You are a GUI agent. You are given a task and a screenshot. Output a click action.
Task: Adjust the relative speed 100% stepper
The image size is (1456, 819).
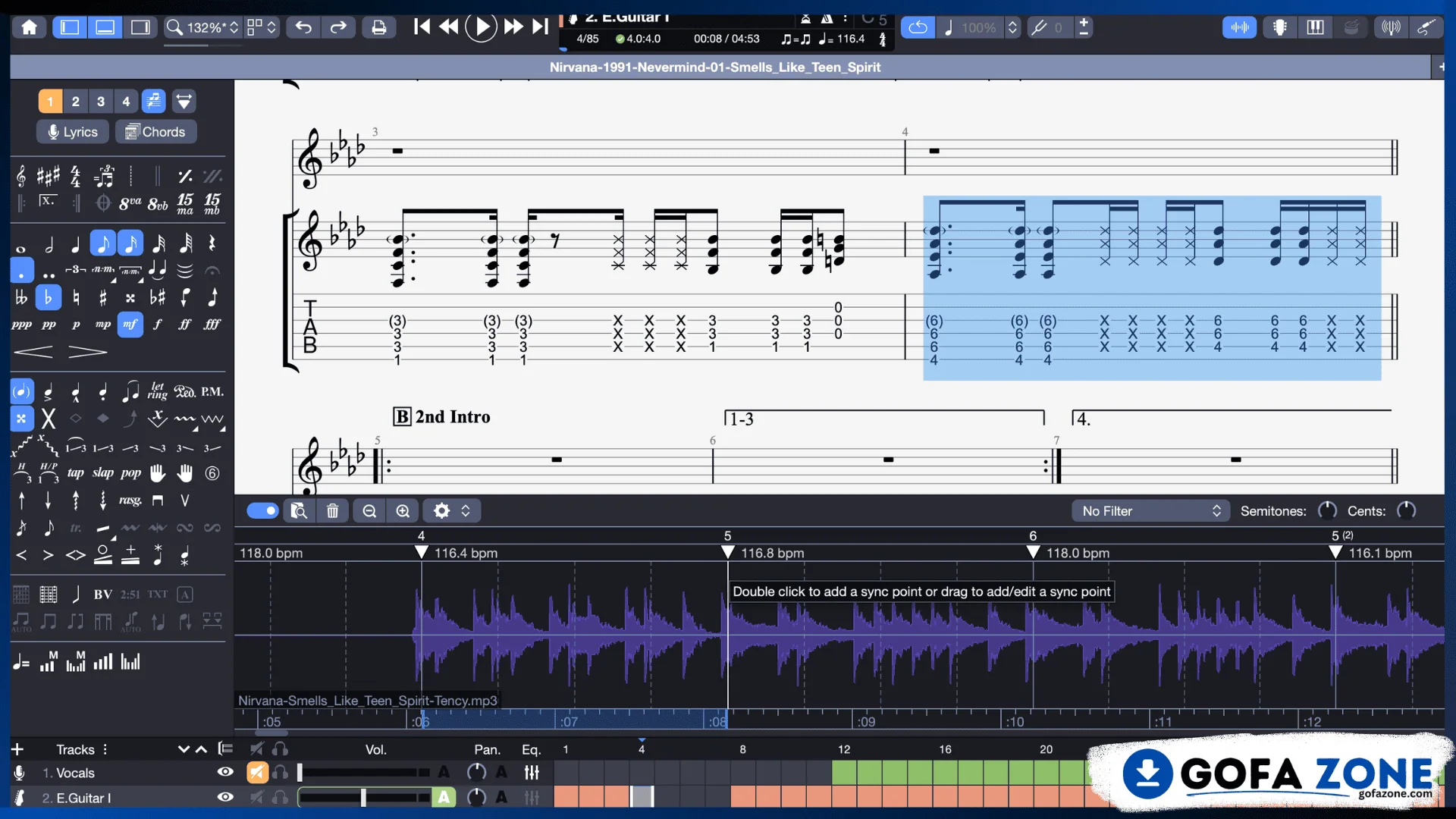pos(1012,27)
